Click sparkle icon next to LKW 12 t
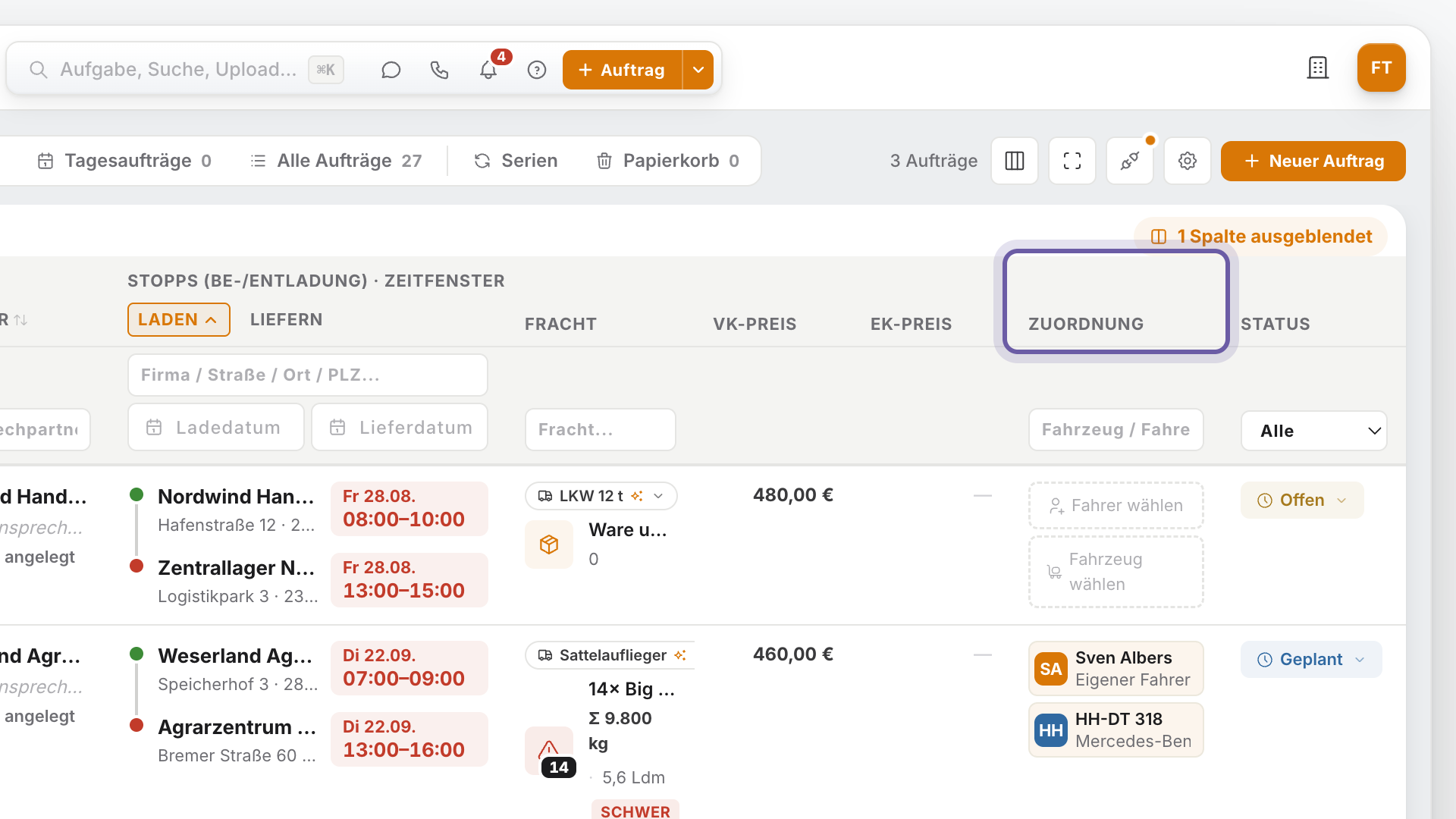 pyautogui.click(x=637, y=496)
